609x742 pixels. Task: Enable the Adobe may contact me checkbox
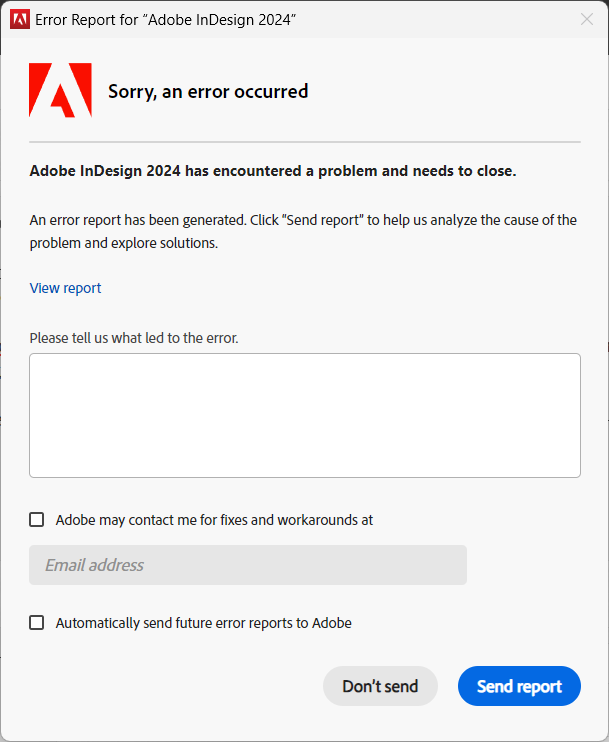click(x=37, y=520)
